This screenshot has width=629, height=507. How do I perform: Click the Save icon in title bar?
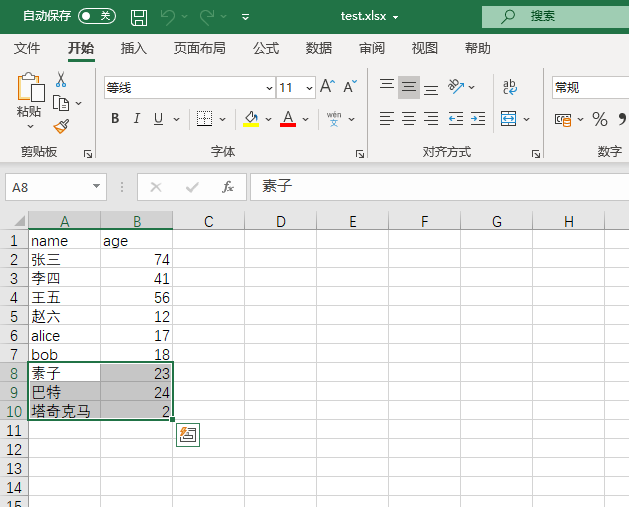pyautogui.click(x=139, y=17)
